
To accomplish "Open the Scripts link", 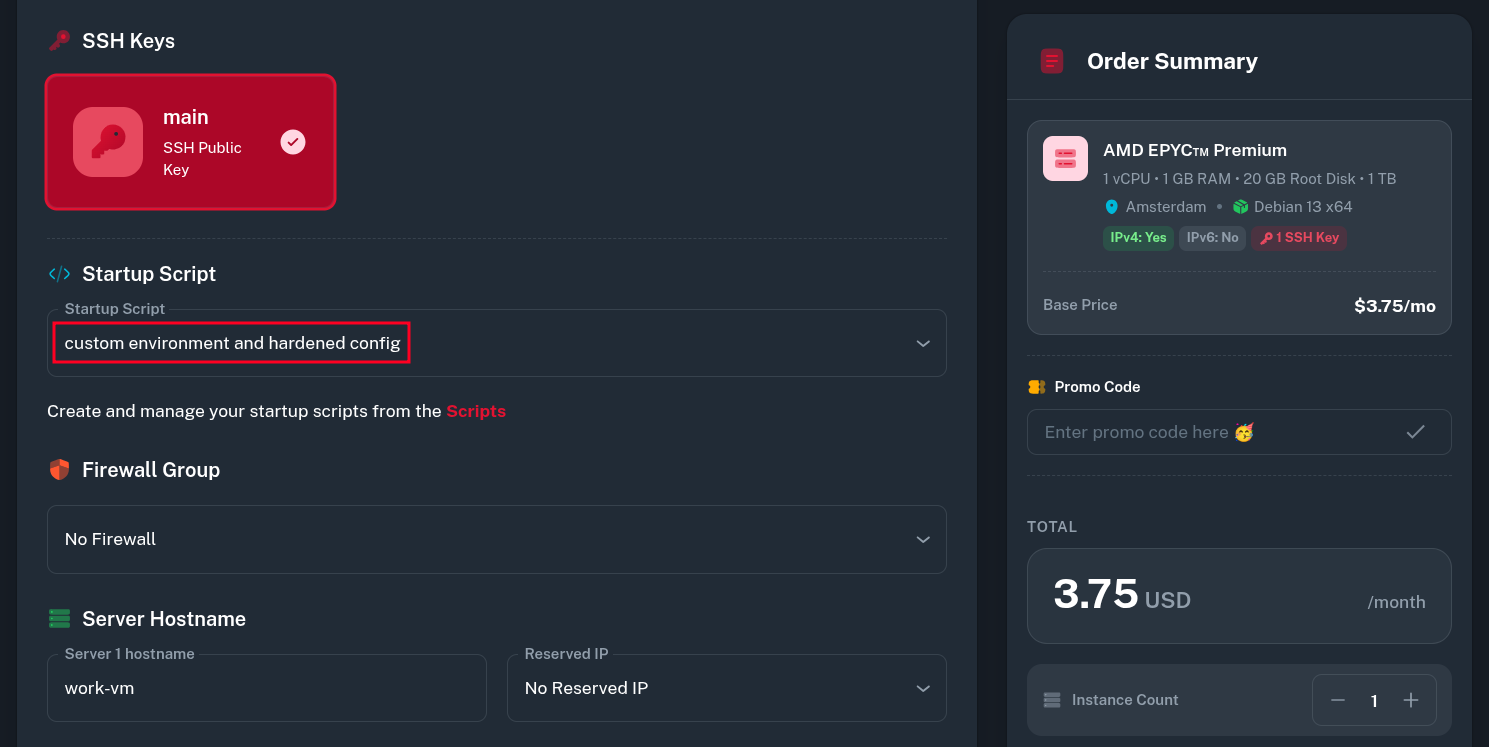I will coord(476,411).
